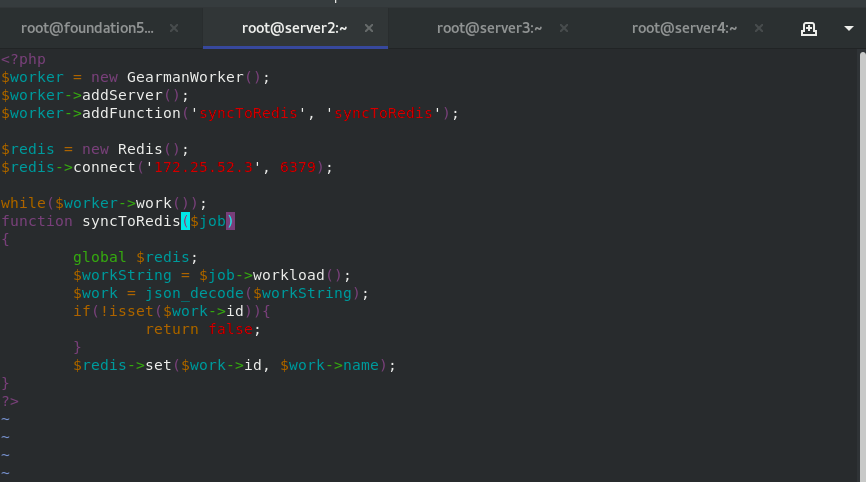Place cursor on 'addServer' call

(x=122, y=95)
